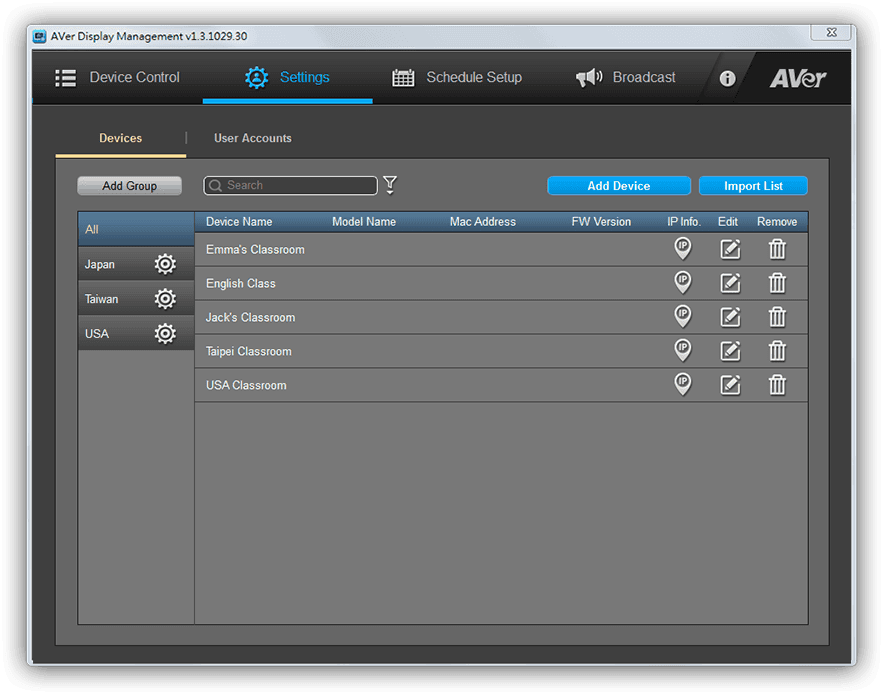Select English Class row name

click(x=240, y=283)
